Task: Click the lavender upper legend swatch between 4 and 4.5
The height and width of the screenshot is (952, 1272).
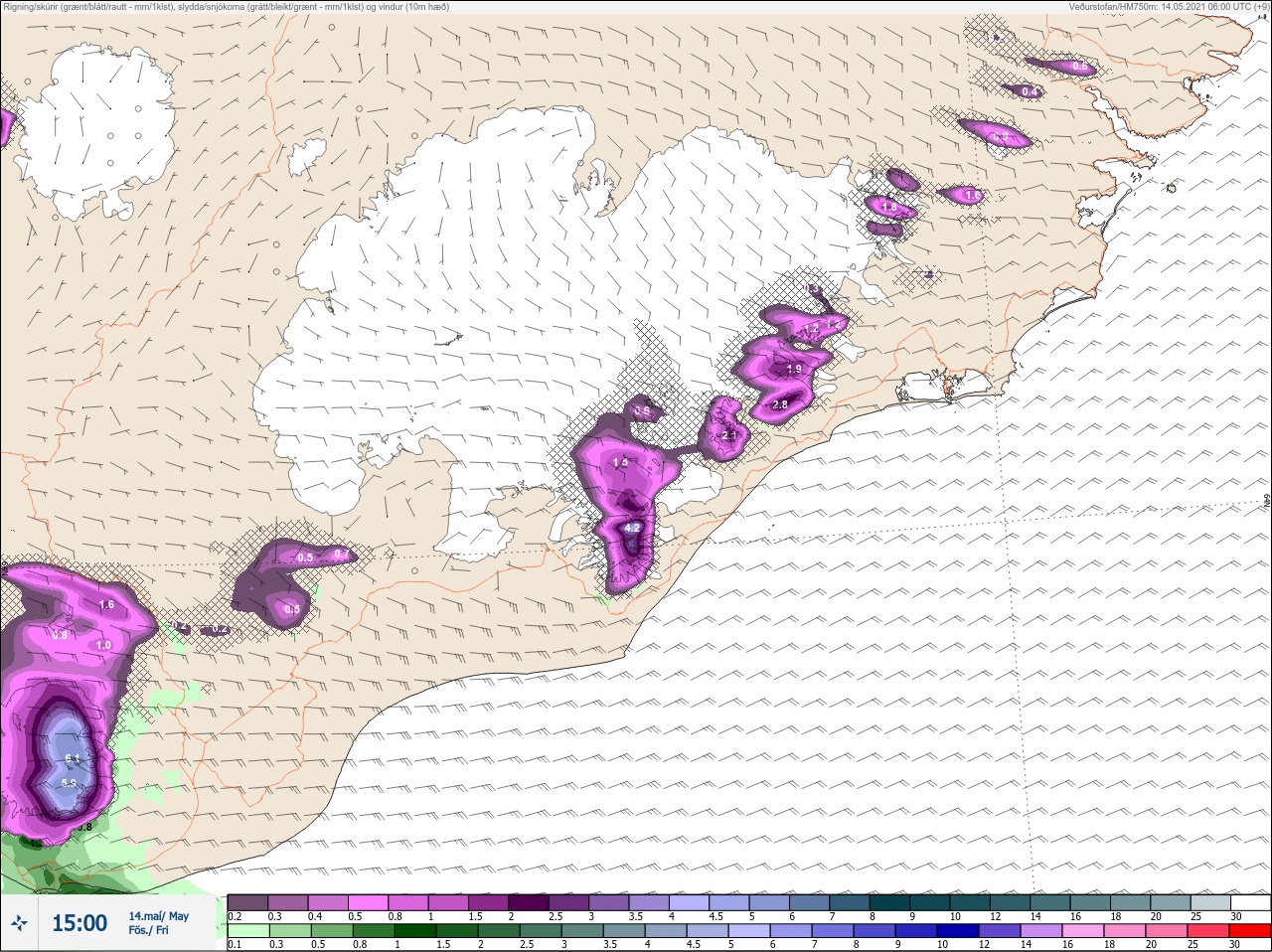Action: tap(691, 902)
